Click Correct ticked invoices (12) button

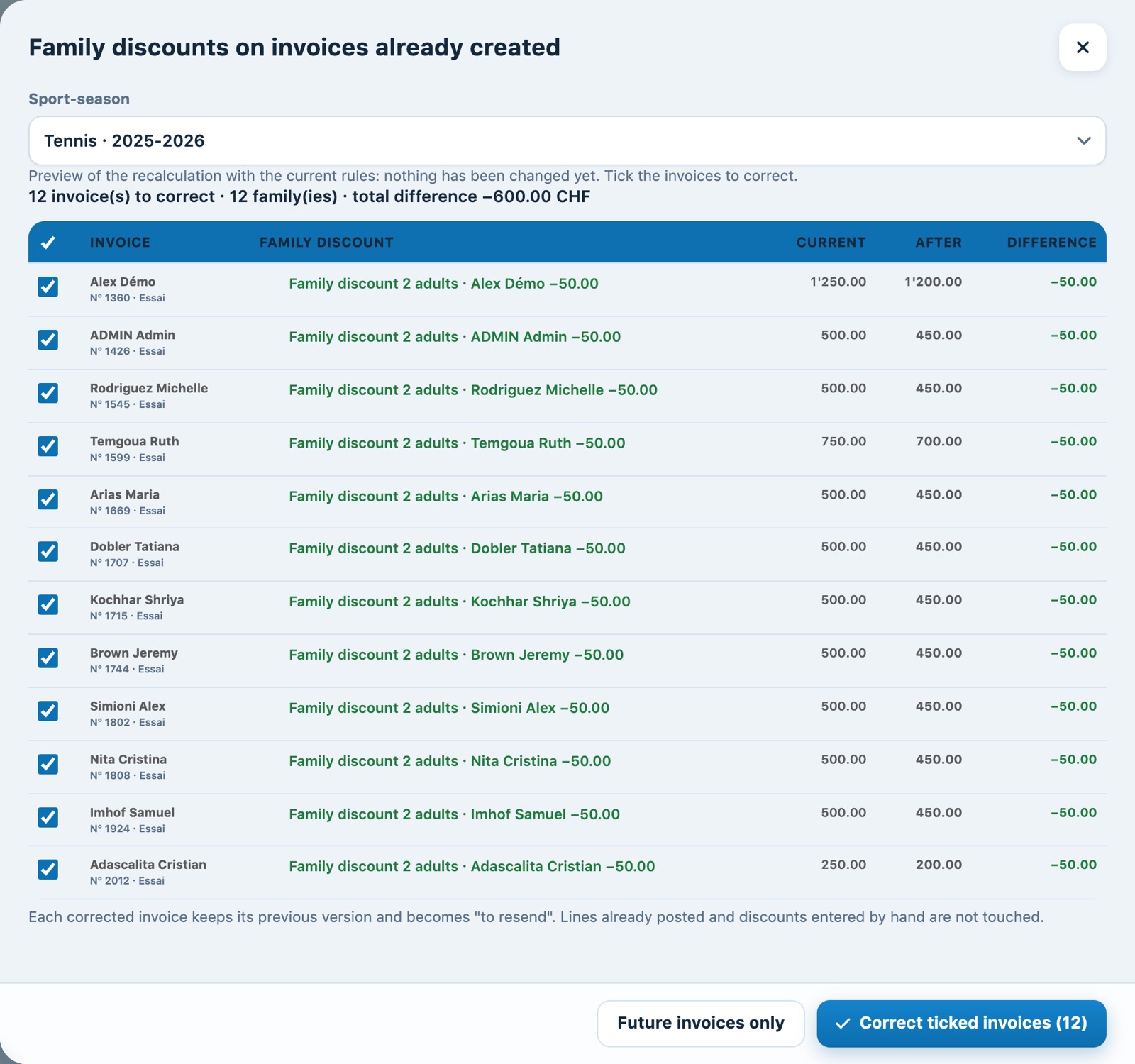click(961, 1023)
